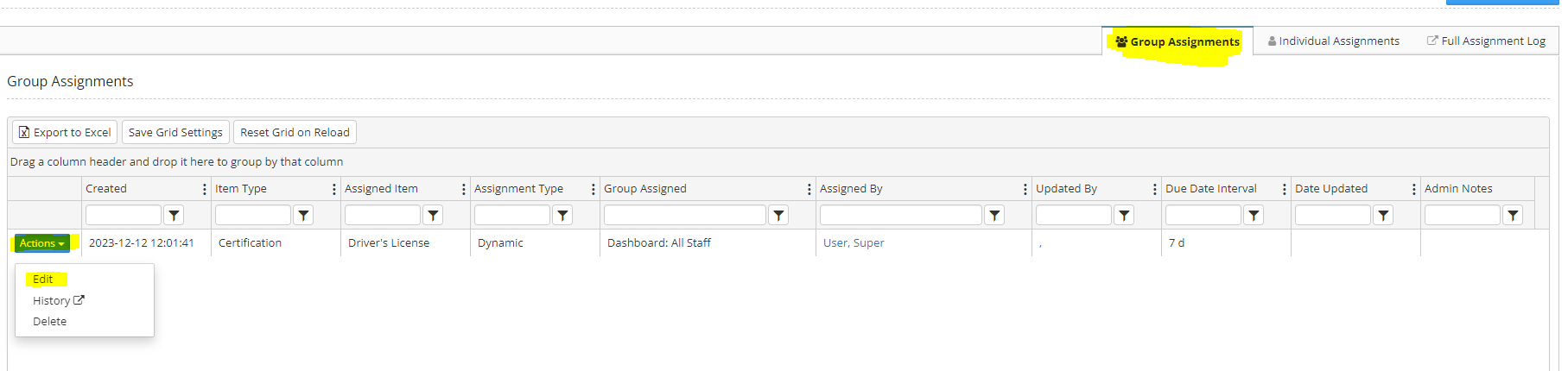Open the Item Type column menu dots
Image resolution: width=1568 pixels, height=371 pixels.
(334, 189)
